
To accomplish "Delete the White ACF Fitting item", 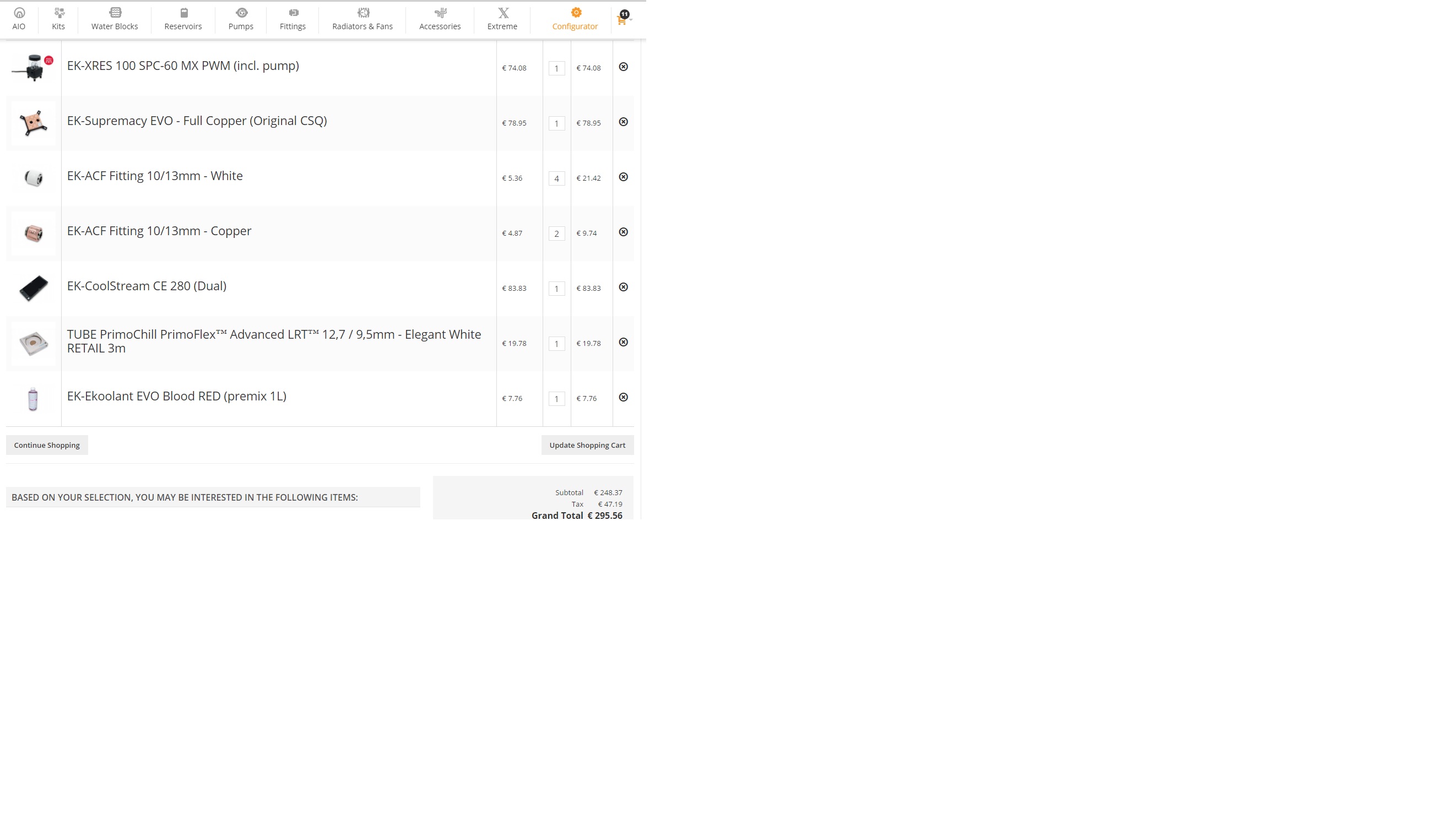I will click(624, 177).
